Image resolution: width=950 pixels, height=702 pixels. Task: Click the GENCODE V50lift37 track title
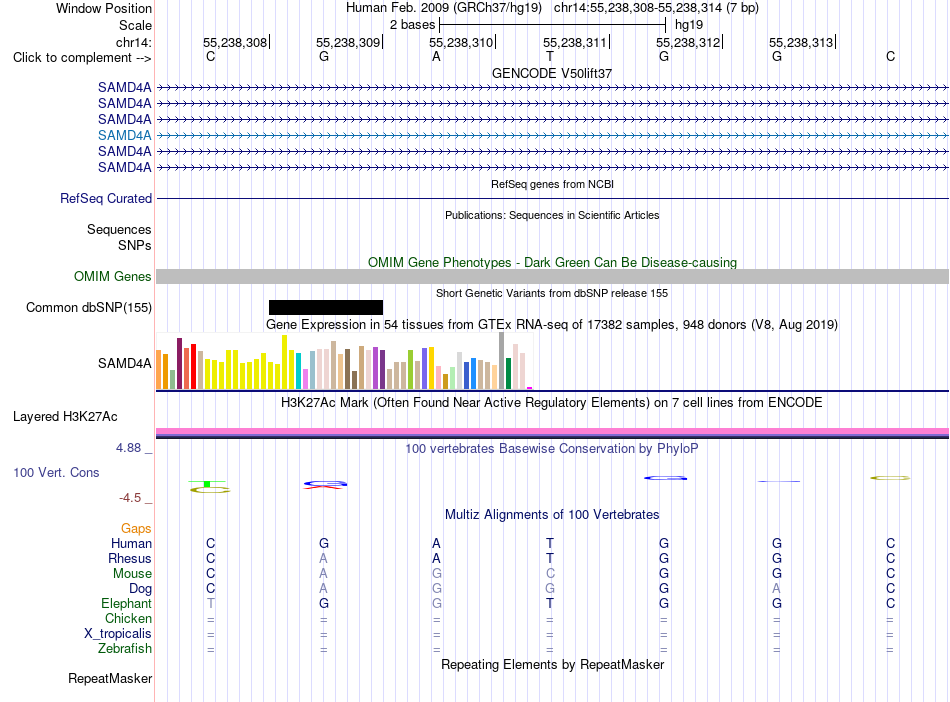click(552, 73)
